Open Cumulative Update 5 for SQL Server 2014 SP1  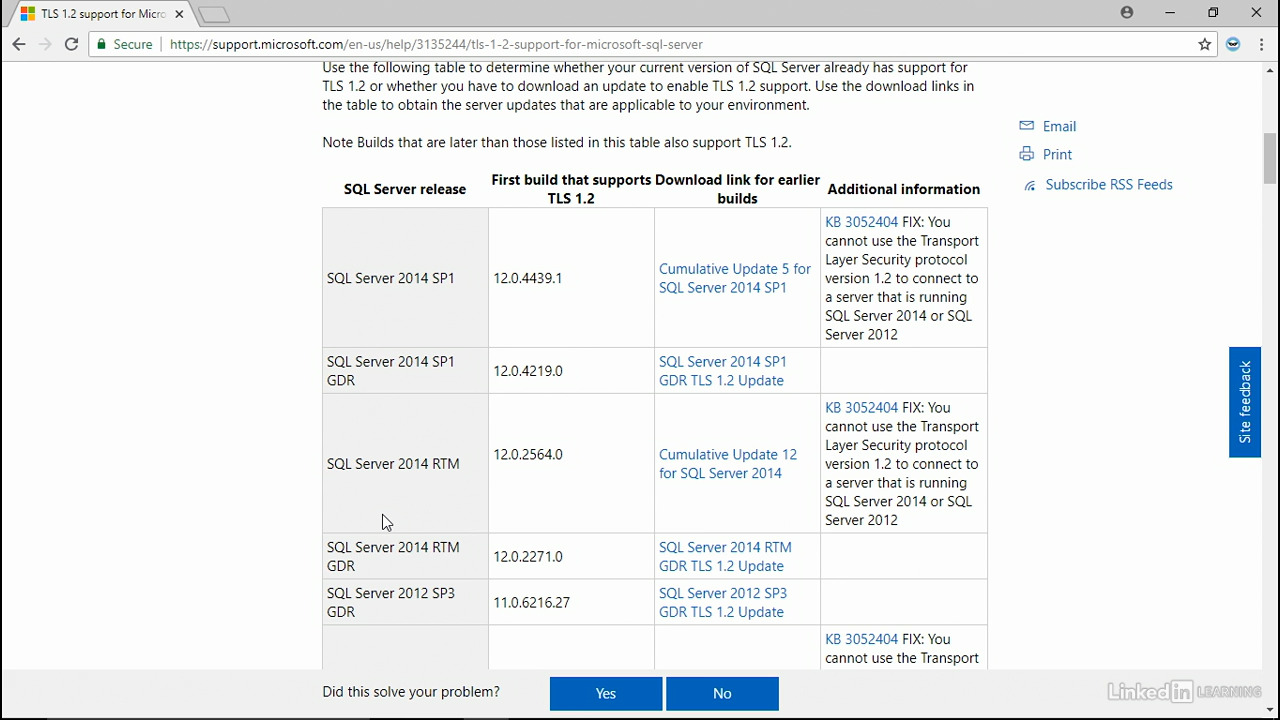point(735,278)
